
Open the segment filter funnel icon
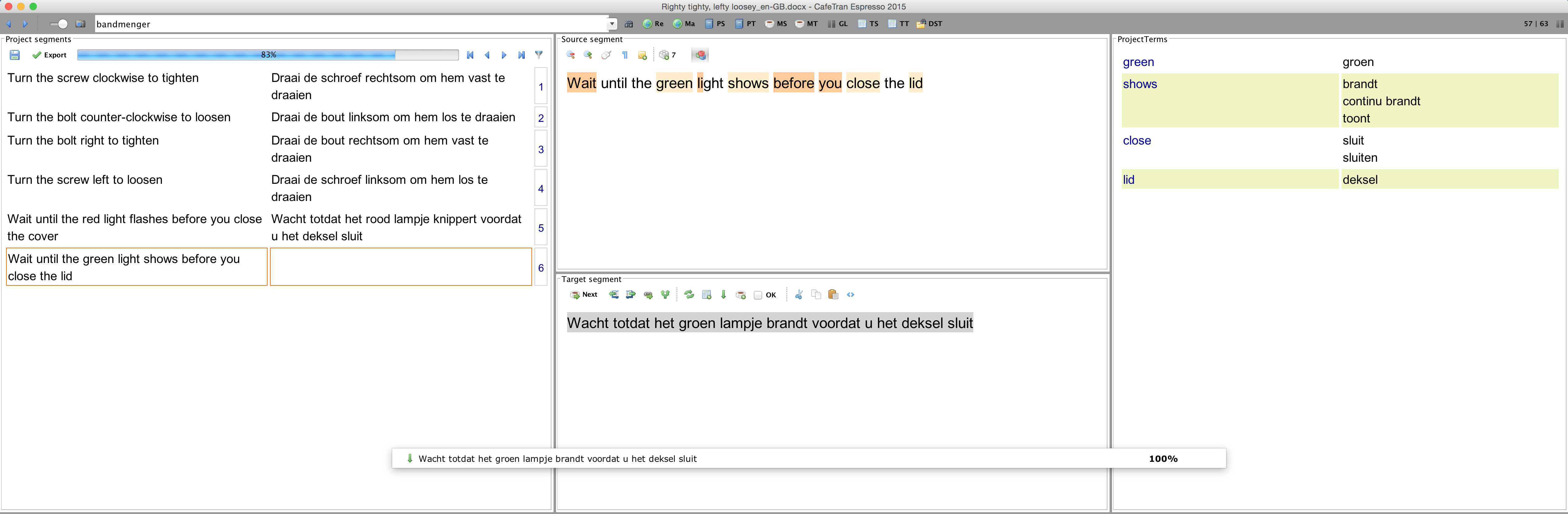coord(539,55)
